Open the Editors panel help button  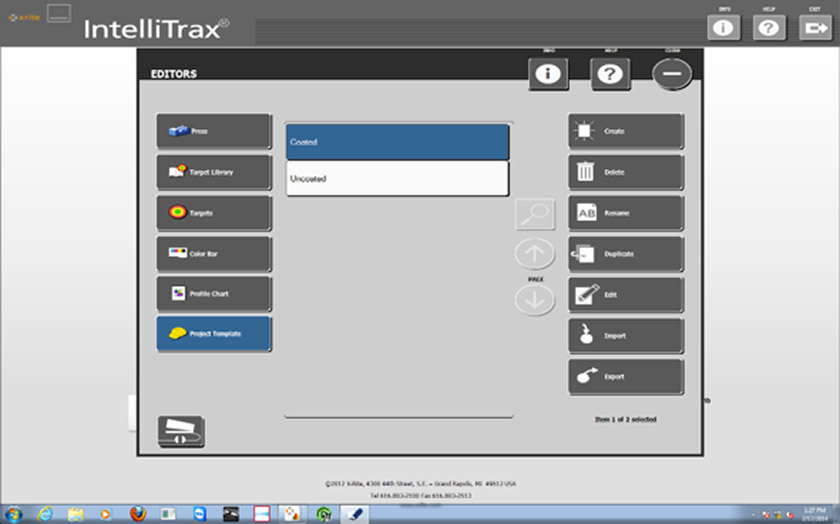(x=610, y=73)
